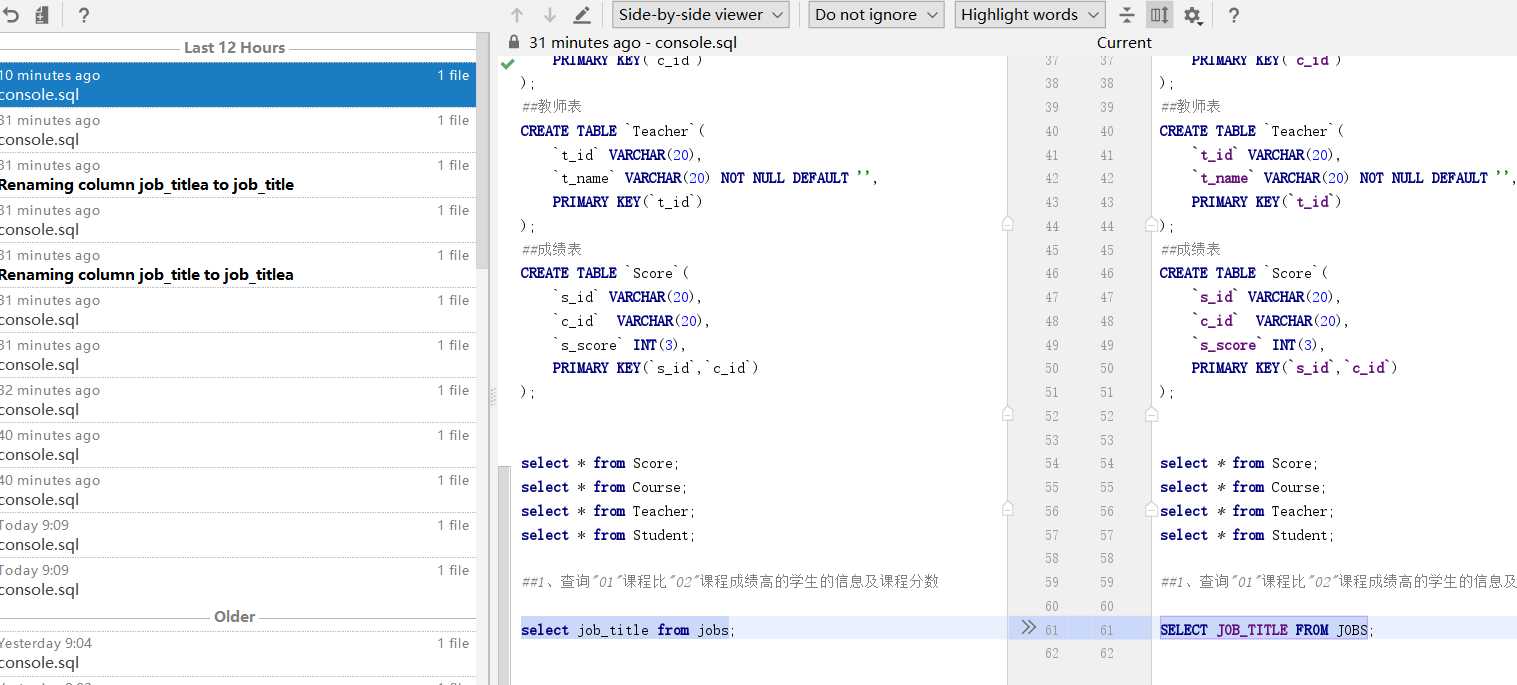Click 'select * from Score;' in right pane
The height and width of the screenshot is (685, 1517).
coord(1239,463)
